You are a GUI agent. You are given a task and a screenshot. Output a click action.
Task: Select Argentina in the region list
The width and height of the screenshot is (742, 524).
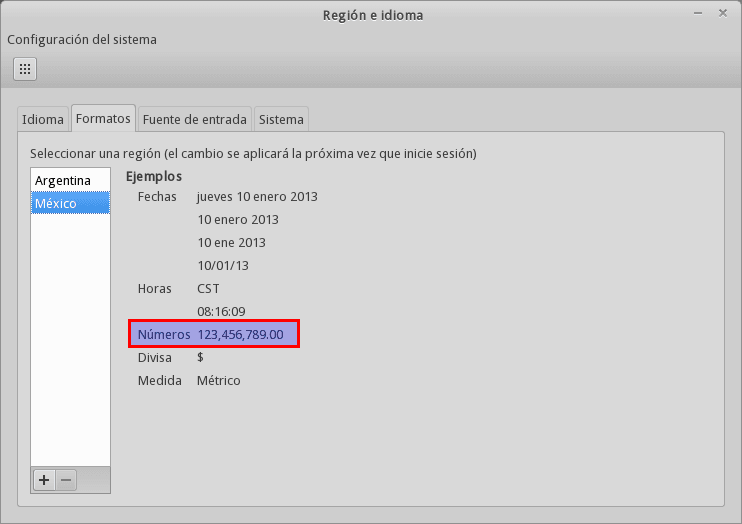pos(71,180)
